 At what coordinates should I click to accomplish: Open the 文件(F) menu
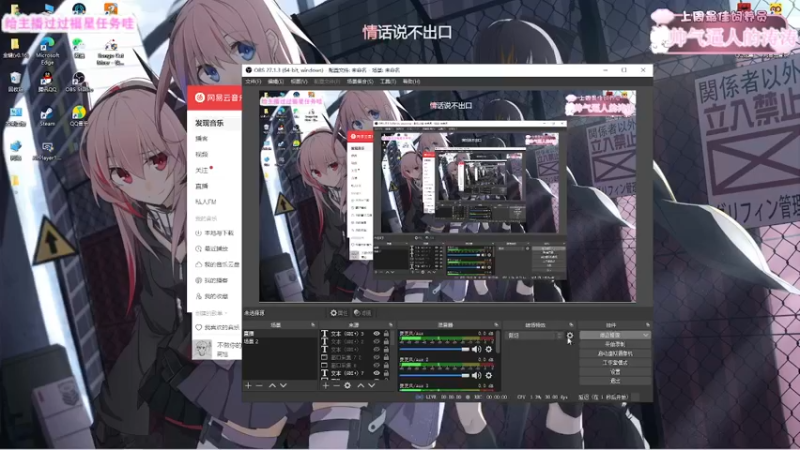(x=253, y=82)
